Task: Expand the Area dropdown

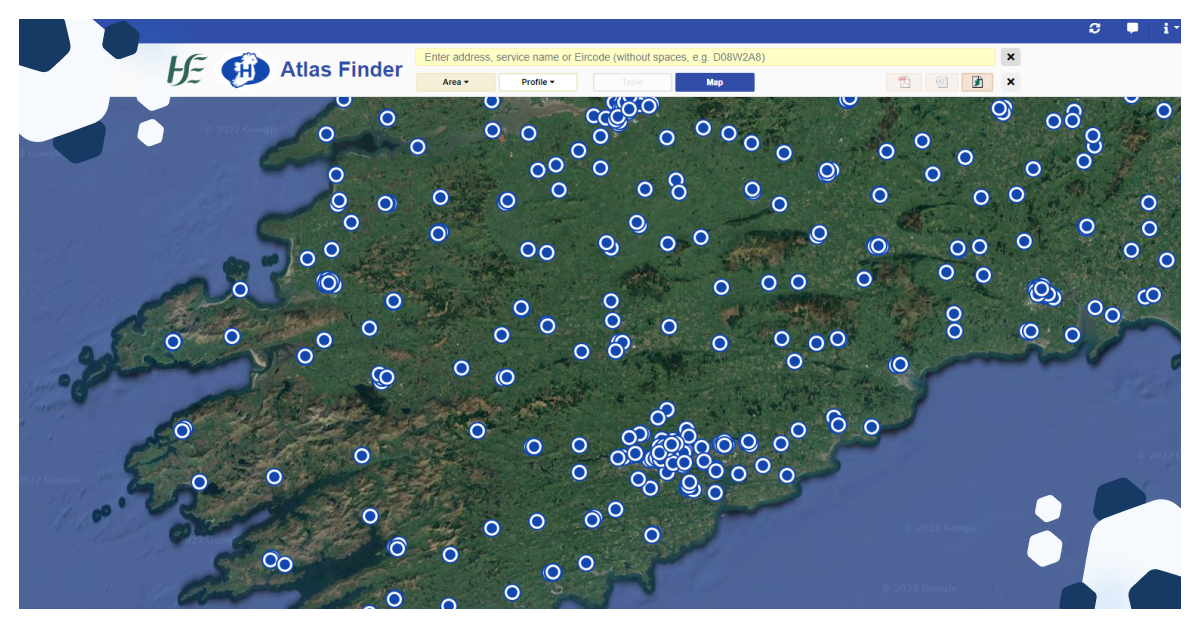Action: [x=455, y=82]
